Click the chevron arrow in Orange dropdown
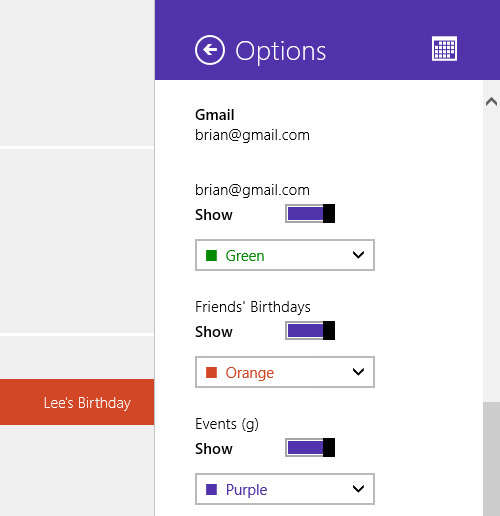Image resolution: width=500 pixels, height=516 pixels. 358,372
